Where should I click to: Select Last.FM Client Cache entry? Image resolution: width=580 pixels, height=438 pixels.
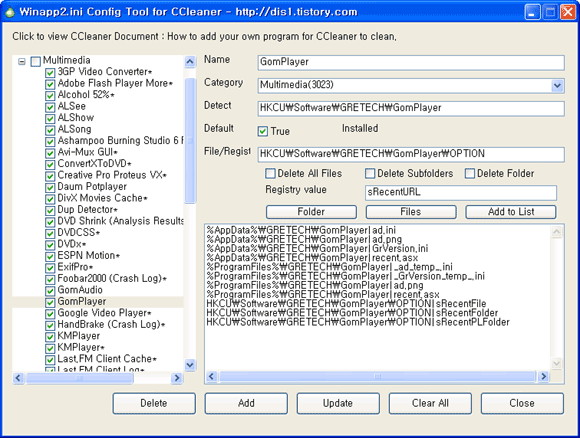pyautogui.click(x=107, y=359)
